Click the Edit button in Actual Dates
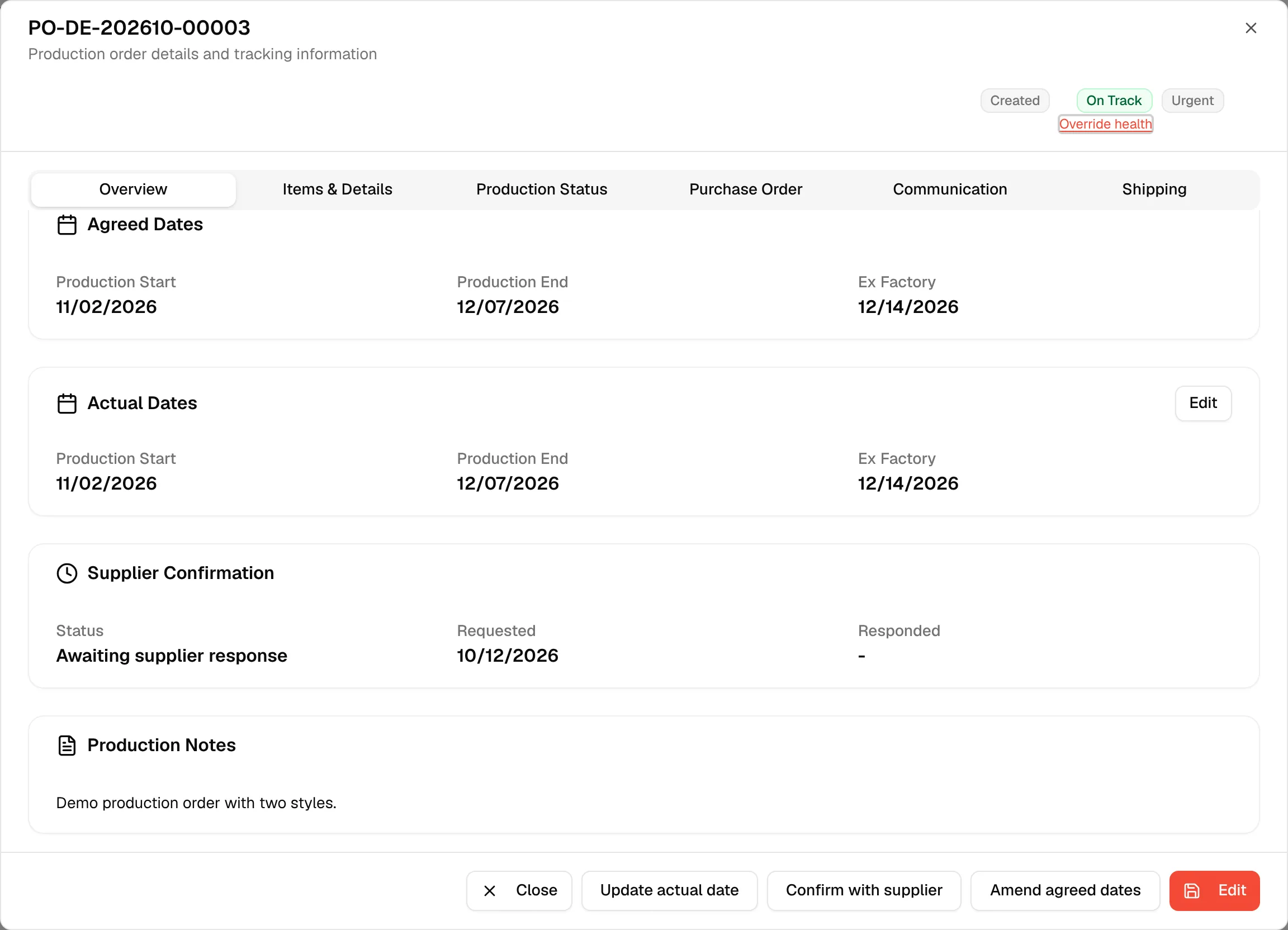This screenshot has width=1288, height=930. 1203,404
